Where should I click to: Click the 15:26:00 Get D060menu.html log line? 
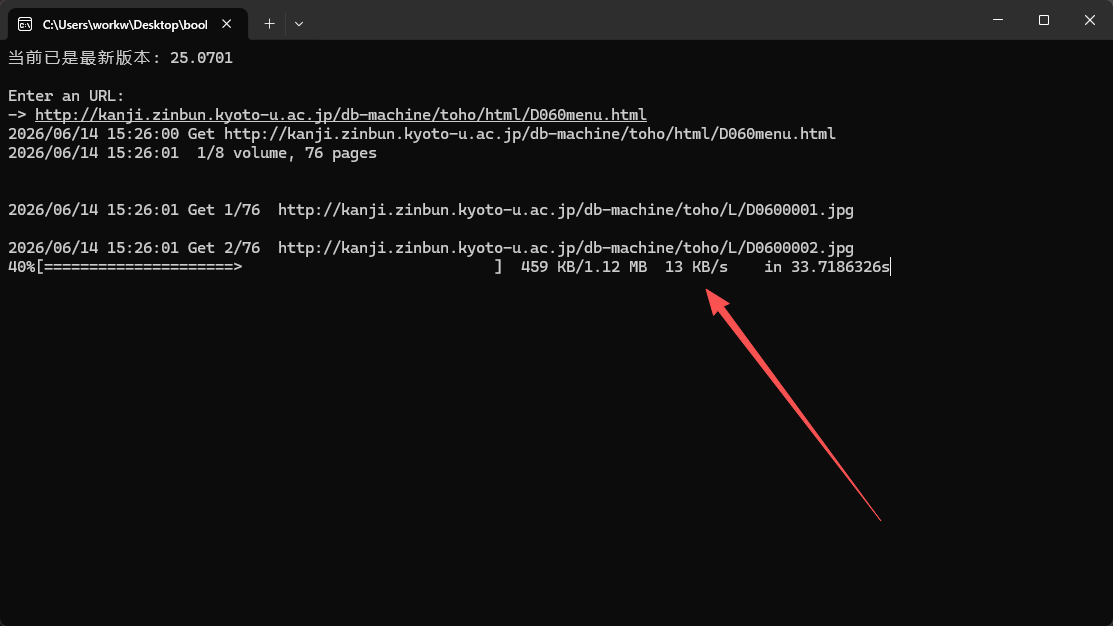[x=422, y=133]
